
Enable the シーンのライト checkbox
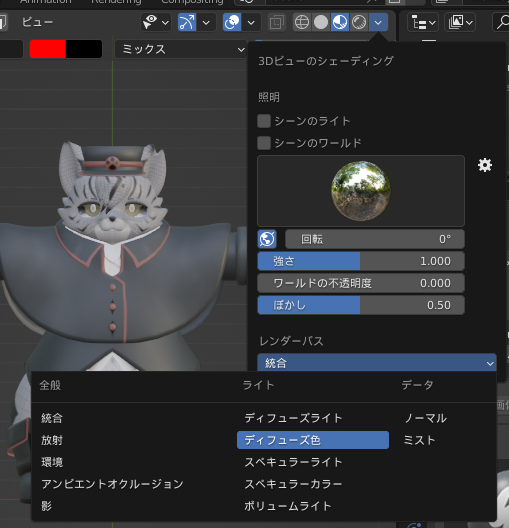click(x=264, y=121)
